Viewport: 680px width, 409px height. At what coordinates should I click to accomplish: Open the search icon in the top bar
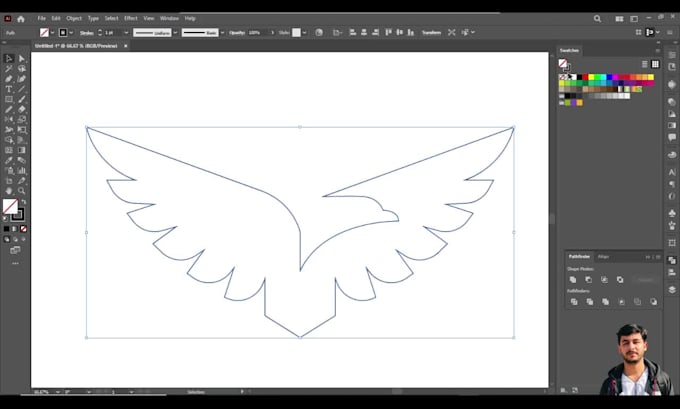pyautogui.click(x=598, y=18)
